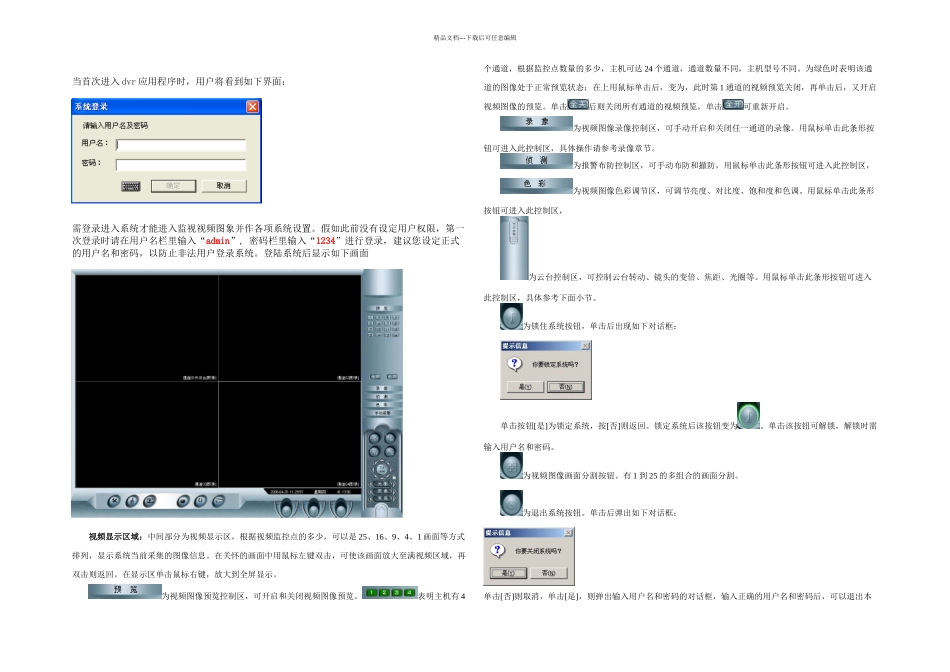Viewport: 950px width, 672px height.
Task: Open the soft keyboard icon in login dialog
Action: [130, 186]
